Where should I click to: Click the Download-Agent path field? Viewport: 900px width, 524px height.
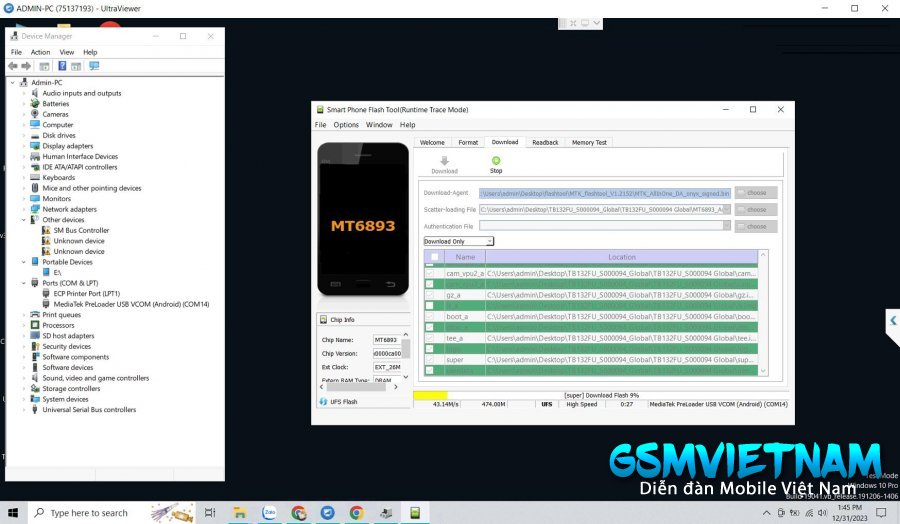pyautogui.click(x=605, y=193)
